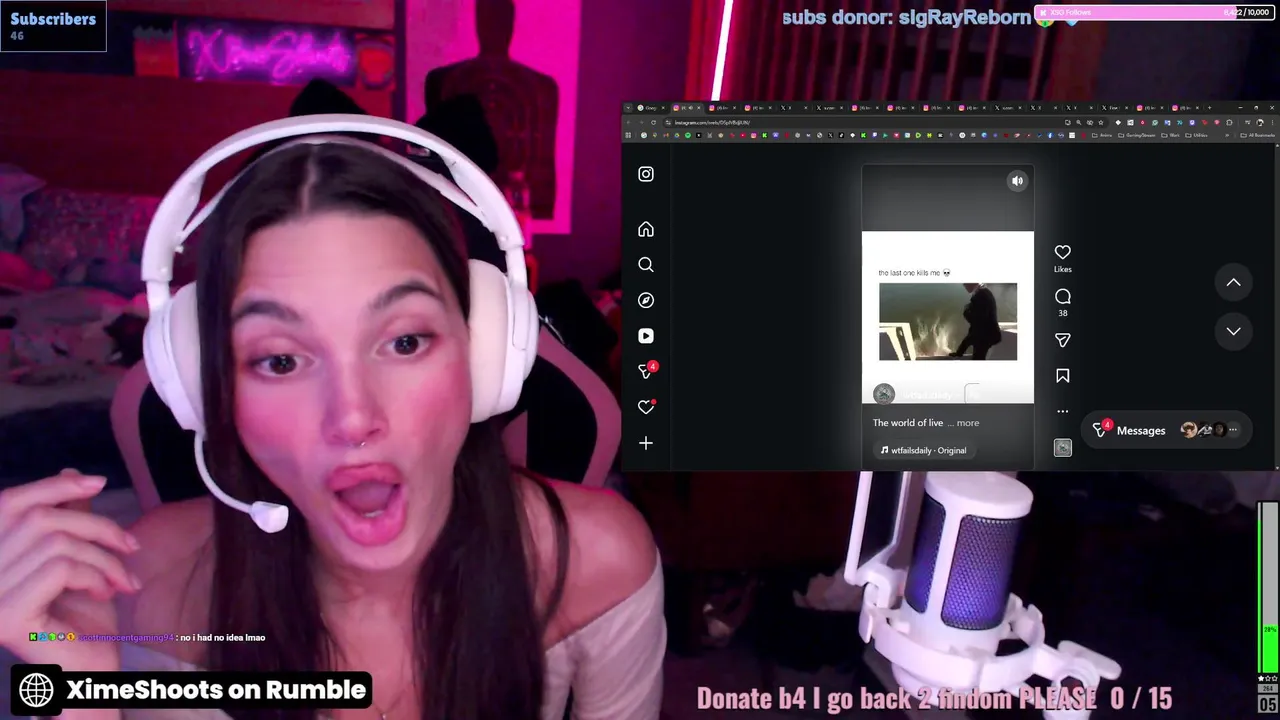Image resolution: width=1280 pixels, height=720 pixels.
Task: Open the Utilities bookmarks folder
Action: coord(1196,135)
